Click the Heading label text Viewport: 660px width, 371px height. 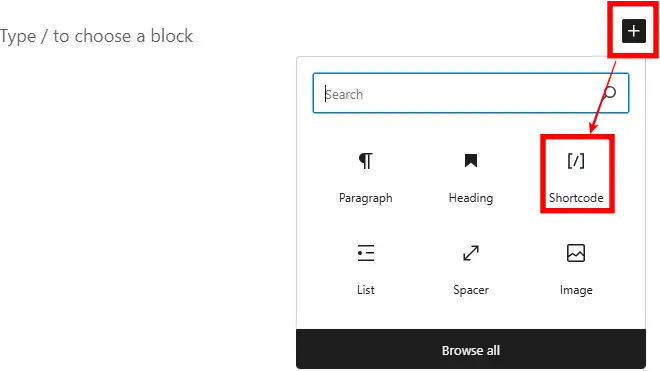[471, 198]
